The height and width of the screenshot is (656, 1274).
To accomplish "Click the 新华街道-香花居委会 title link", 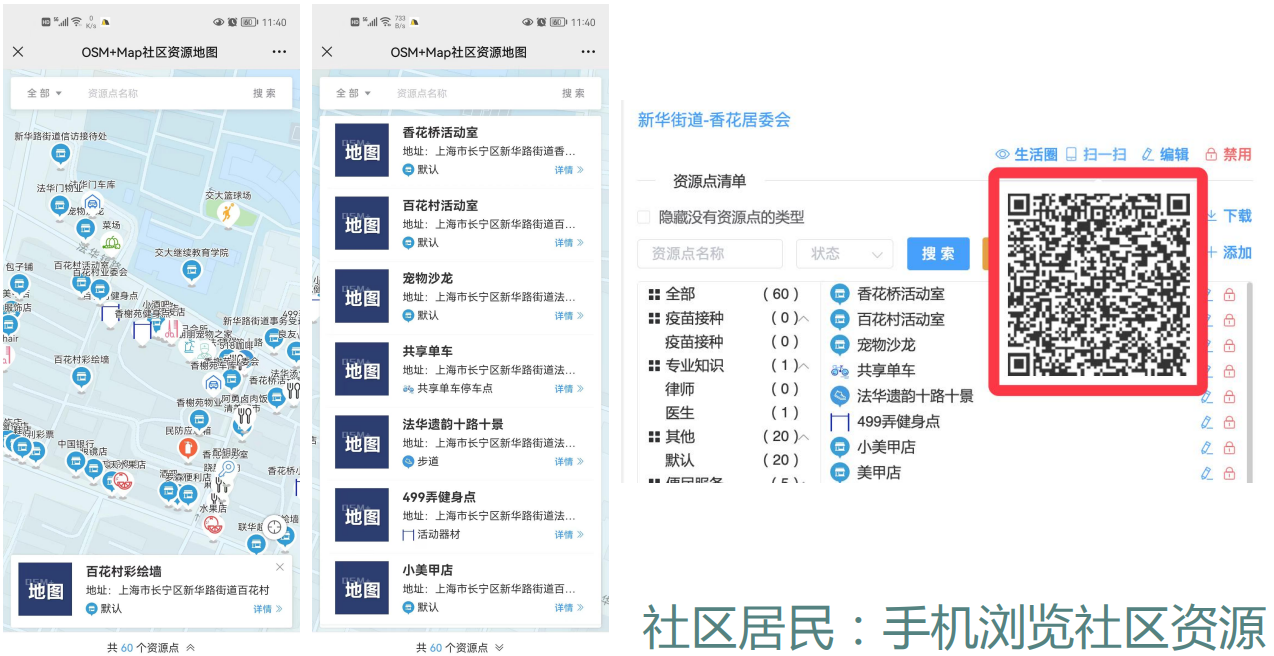I will 714,120.
